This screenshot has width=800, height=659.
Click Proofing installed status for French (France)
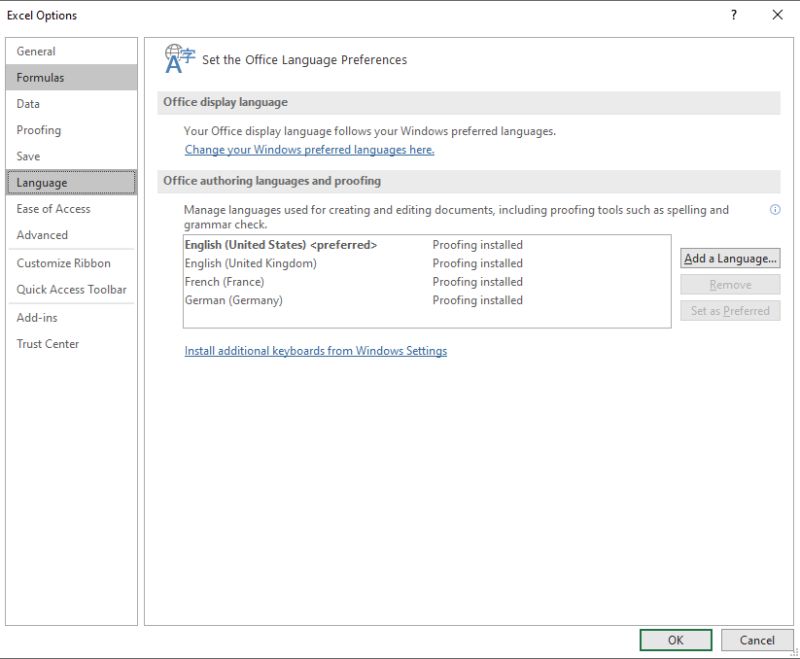coord(478,282)
